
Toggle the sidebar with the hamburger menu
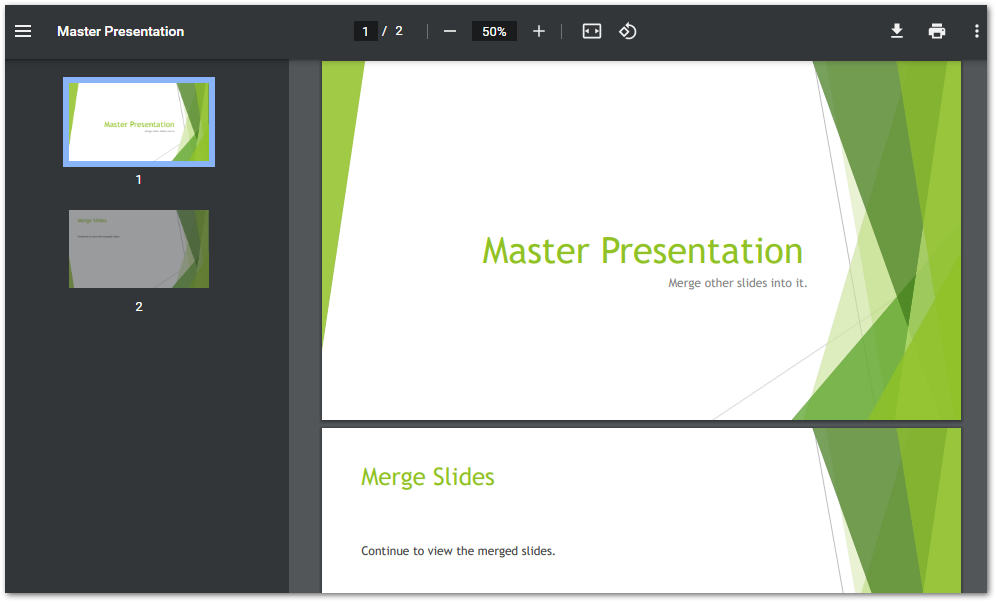[x=23, y=31]
